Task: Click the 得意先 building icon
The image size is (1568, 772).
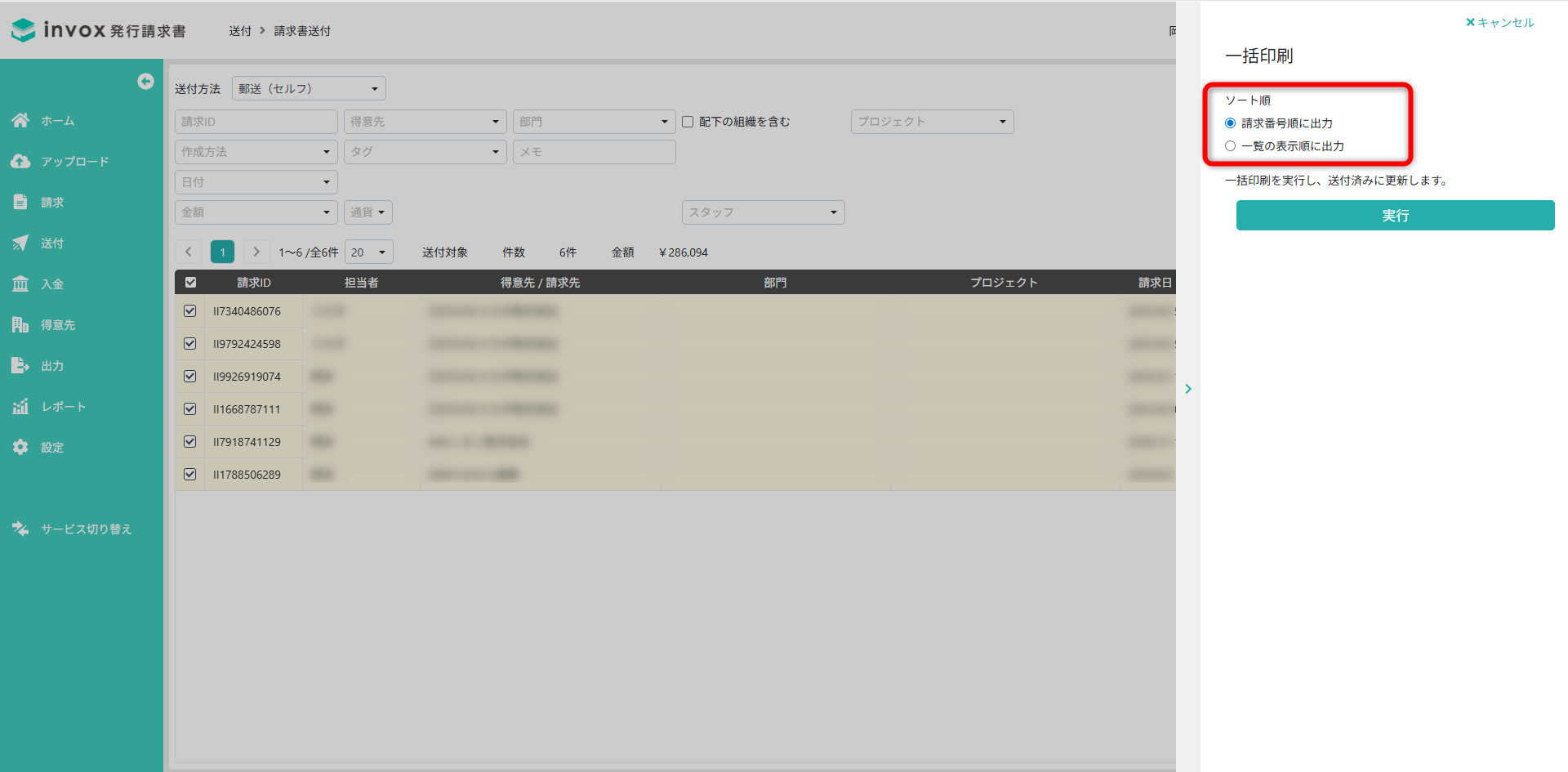Action: [x=20, y=324]
